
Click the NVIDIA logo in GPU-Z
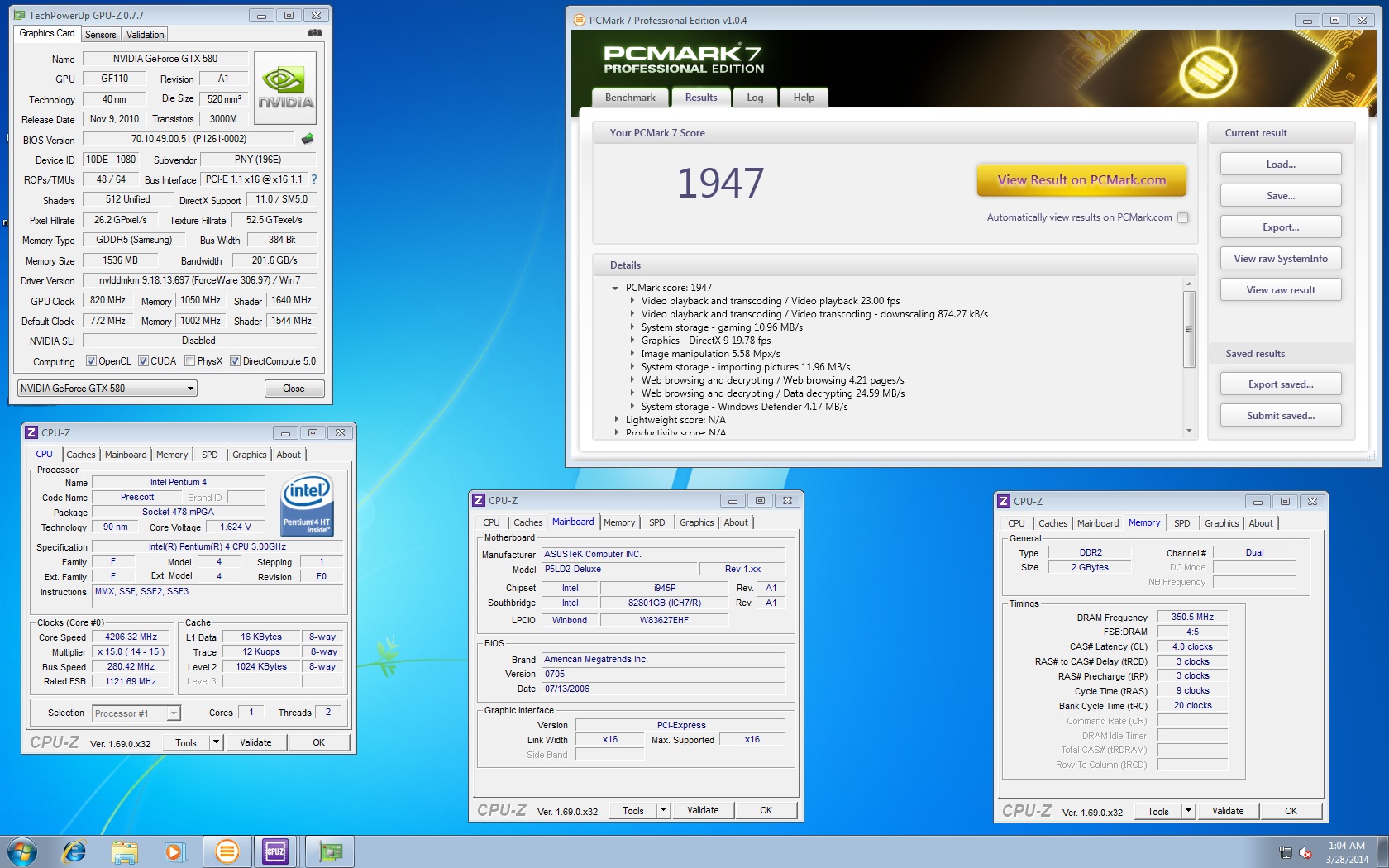pyautogui.click(x=285, y=88)
